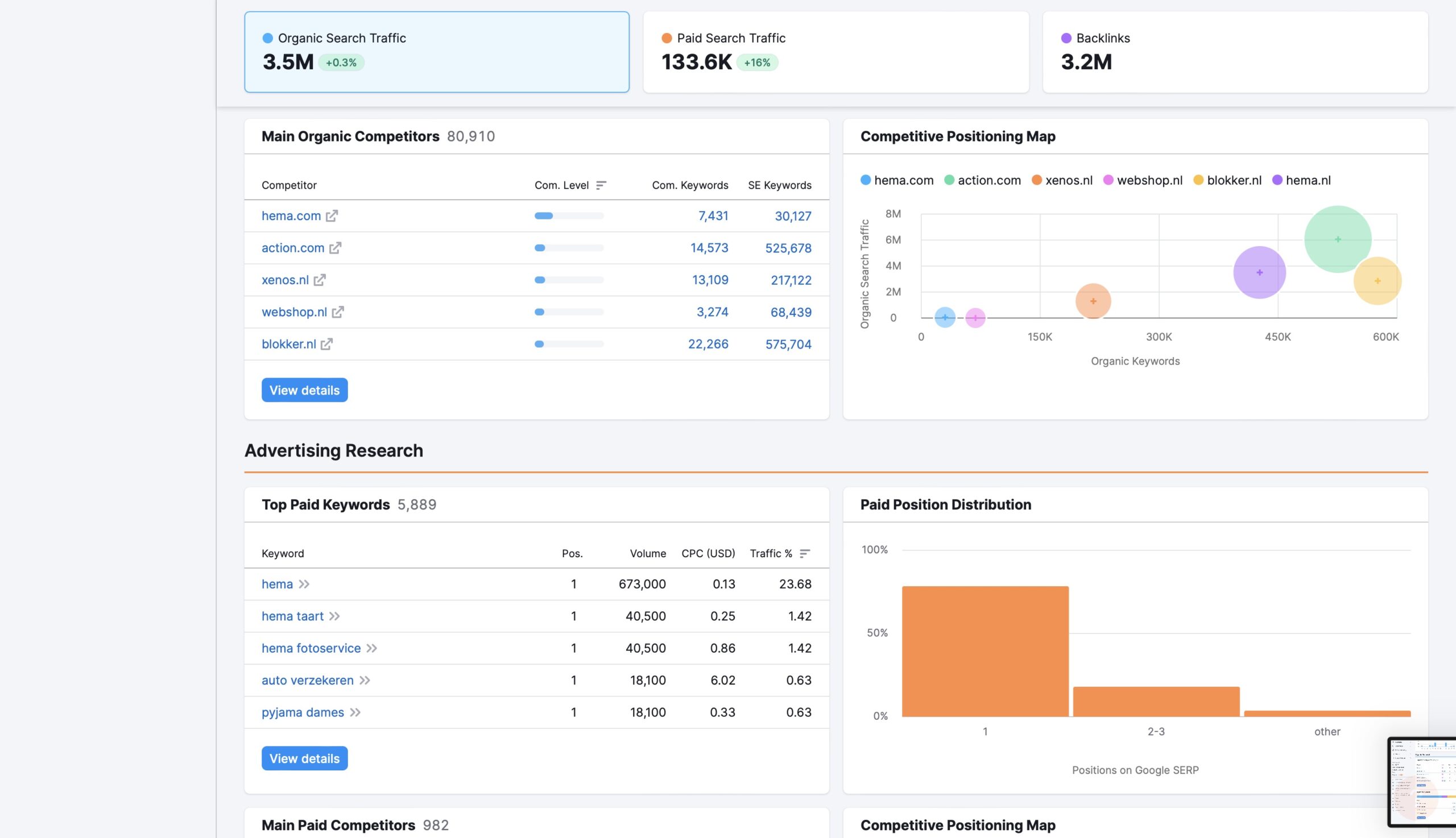Open the pyjama dames keyword link

point(303,712)
